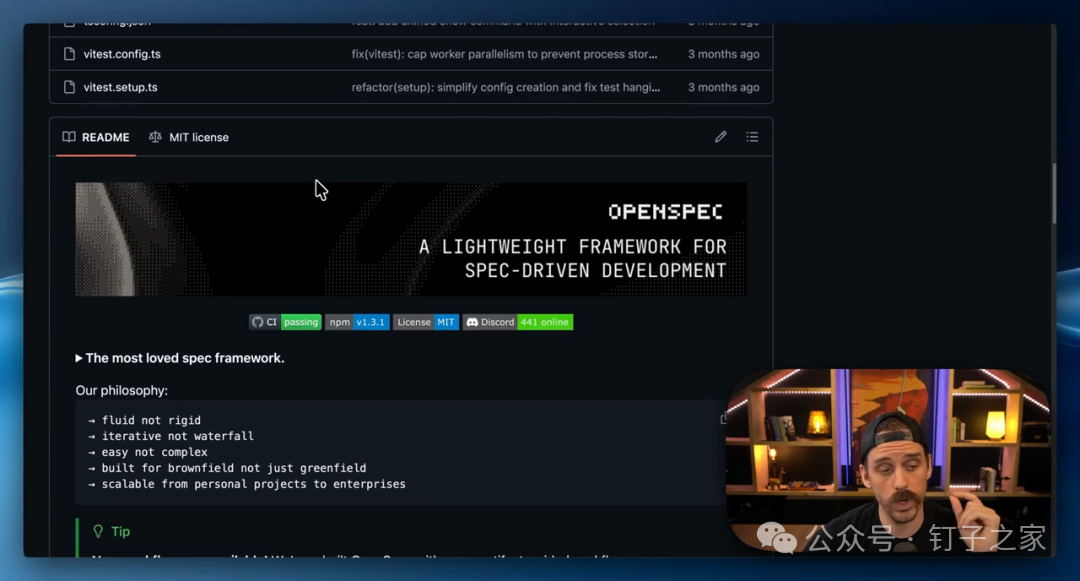The height and width of the screenshot is (581, 1080).
Task: Click "built for brownfield not just greenfield" line
Action: (227, 468)
